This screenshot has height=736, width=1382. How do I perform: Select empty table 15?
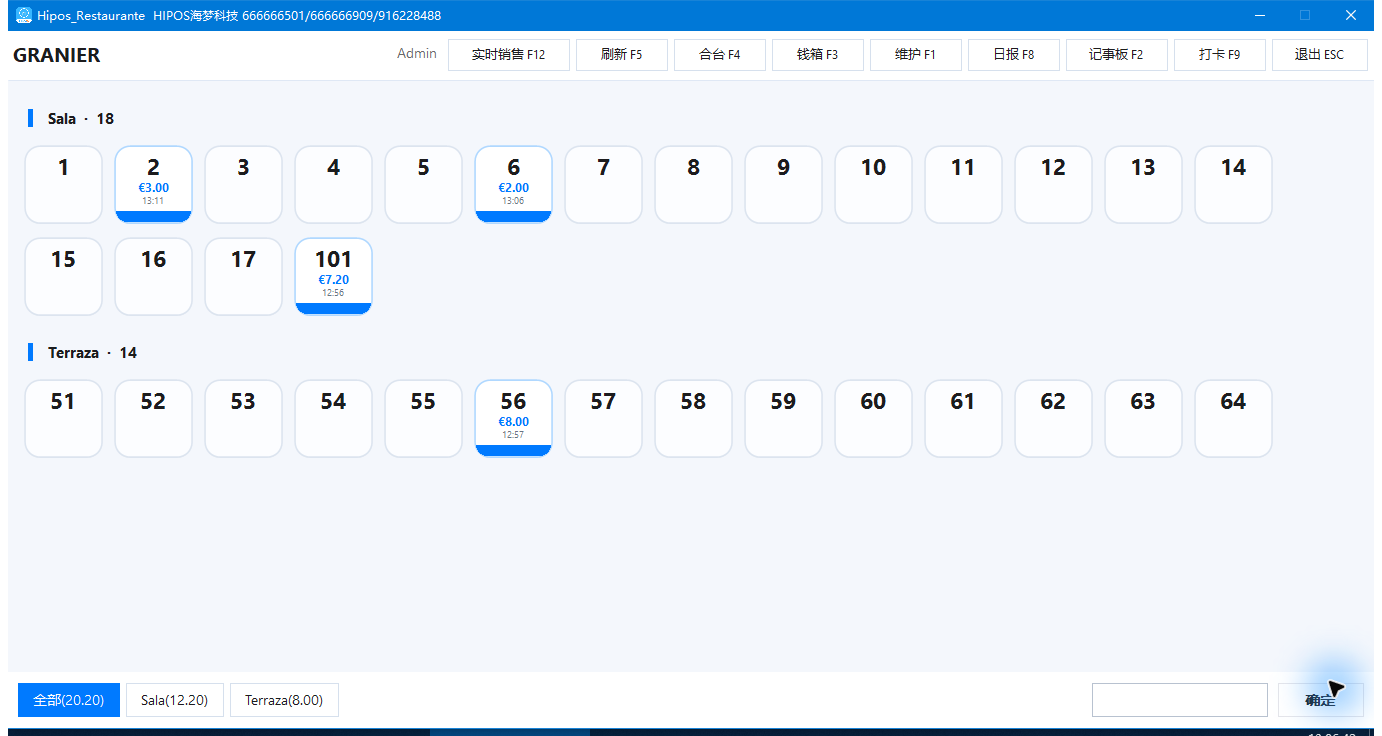coord(64,276)
